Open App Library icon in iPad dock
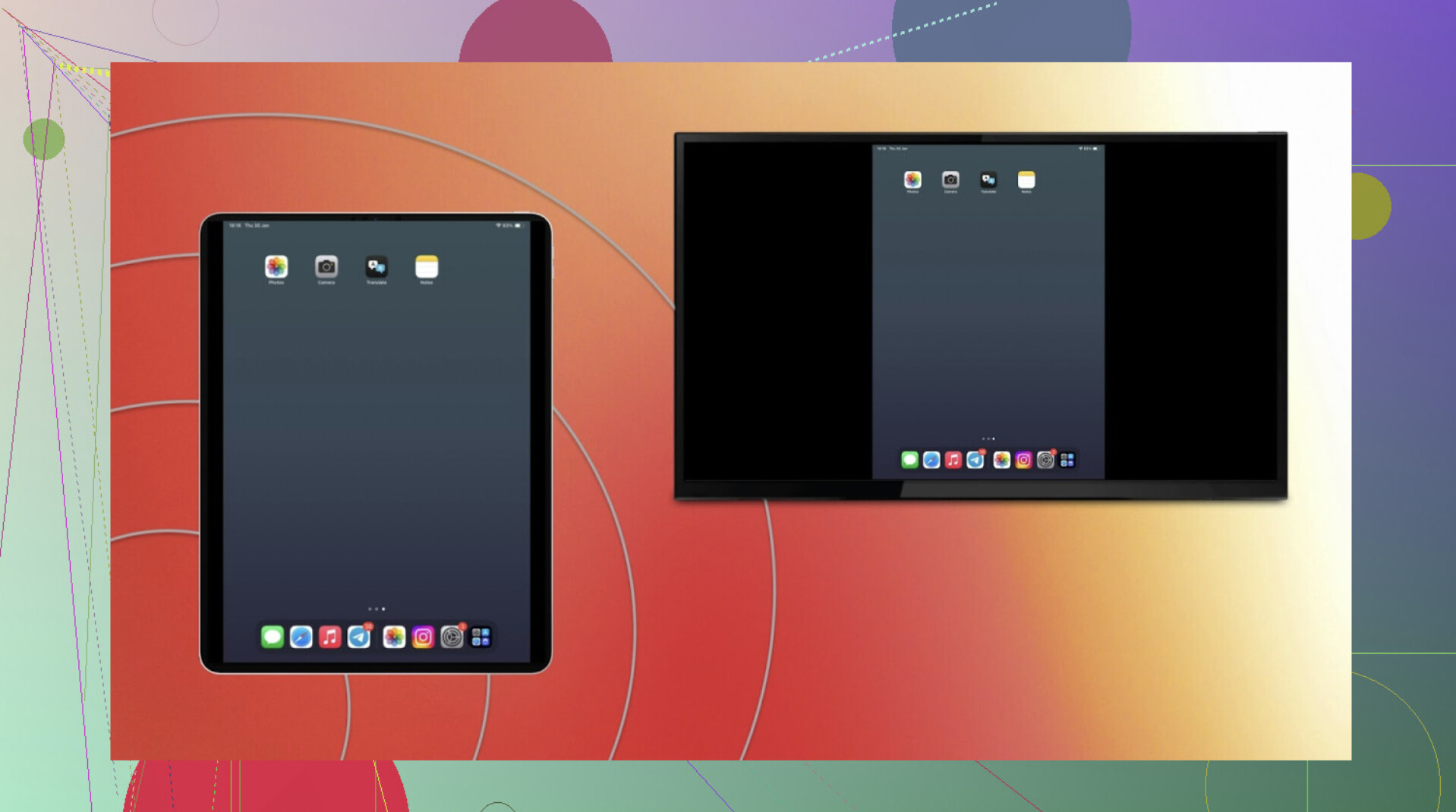 pos(481,637)
